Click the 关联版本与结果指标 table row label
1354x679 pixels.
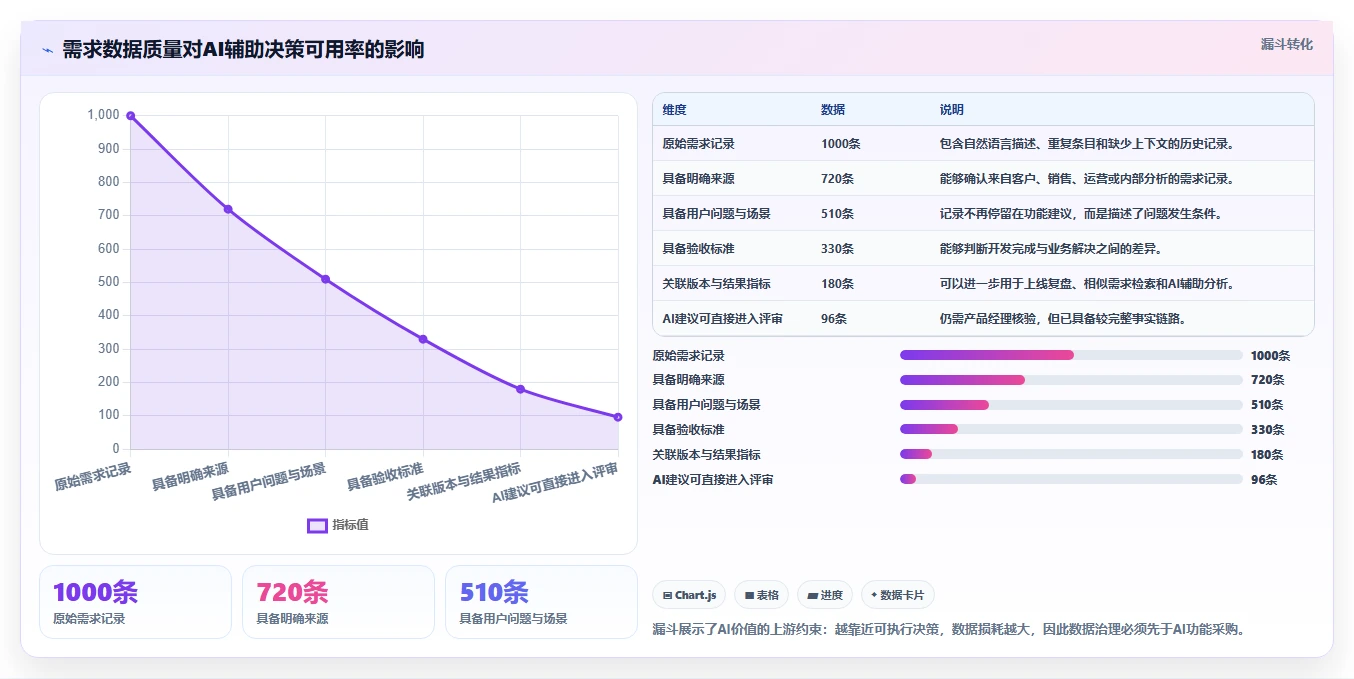pyautogui.click(x=716, y=284)
